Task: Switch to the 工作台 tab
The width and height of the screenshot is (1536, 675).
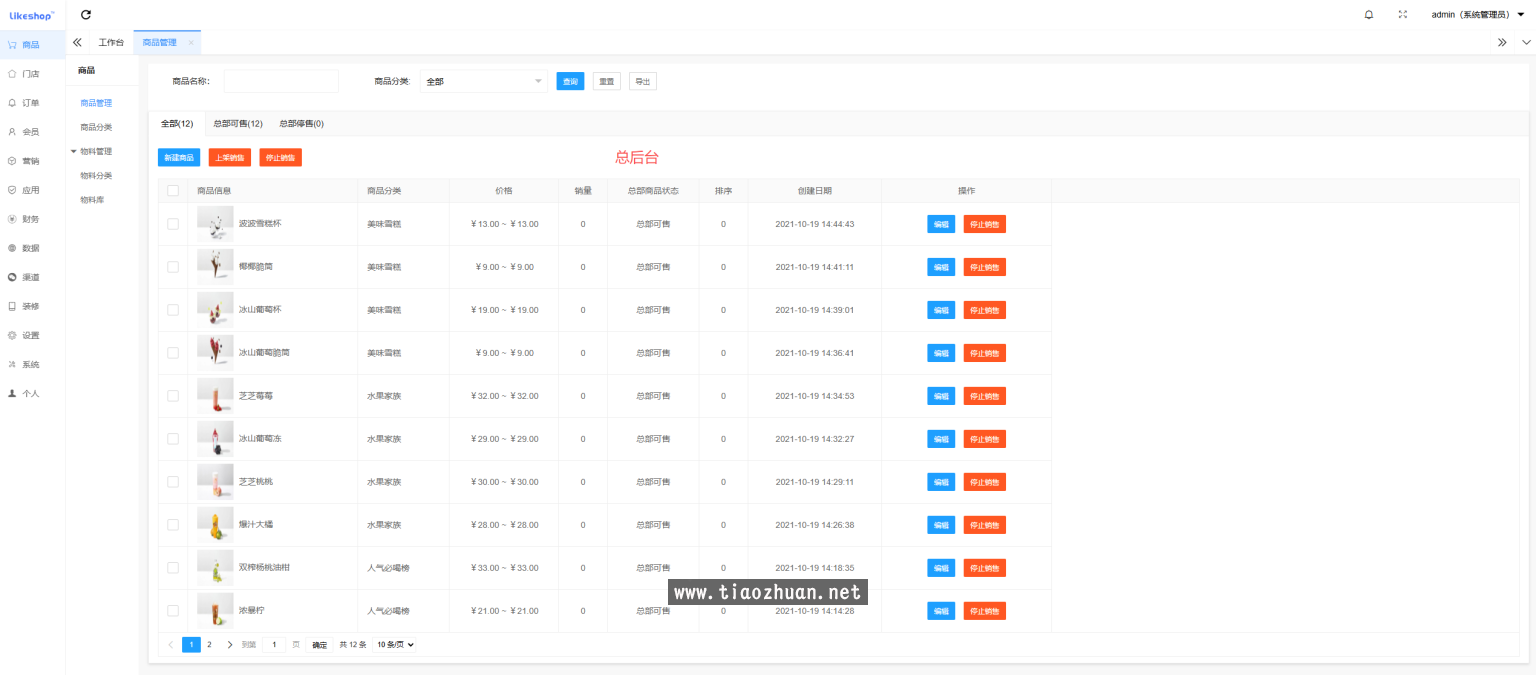Action: [111, 42]
